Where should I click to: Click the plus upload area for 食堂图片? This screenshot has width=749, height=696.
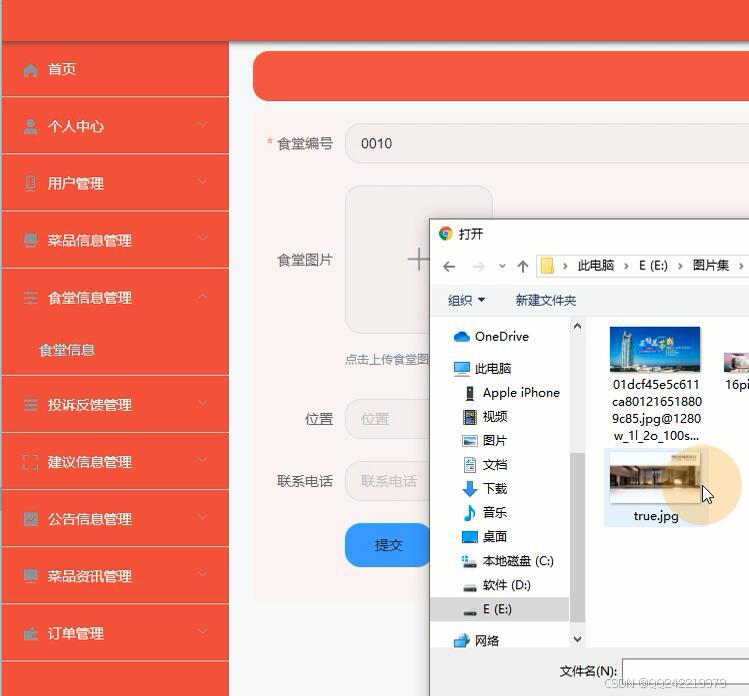click(418, 259)
